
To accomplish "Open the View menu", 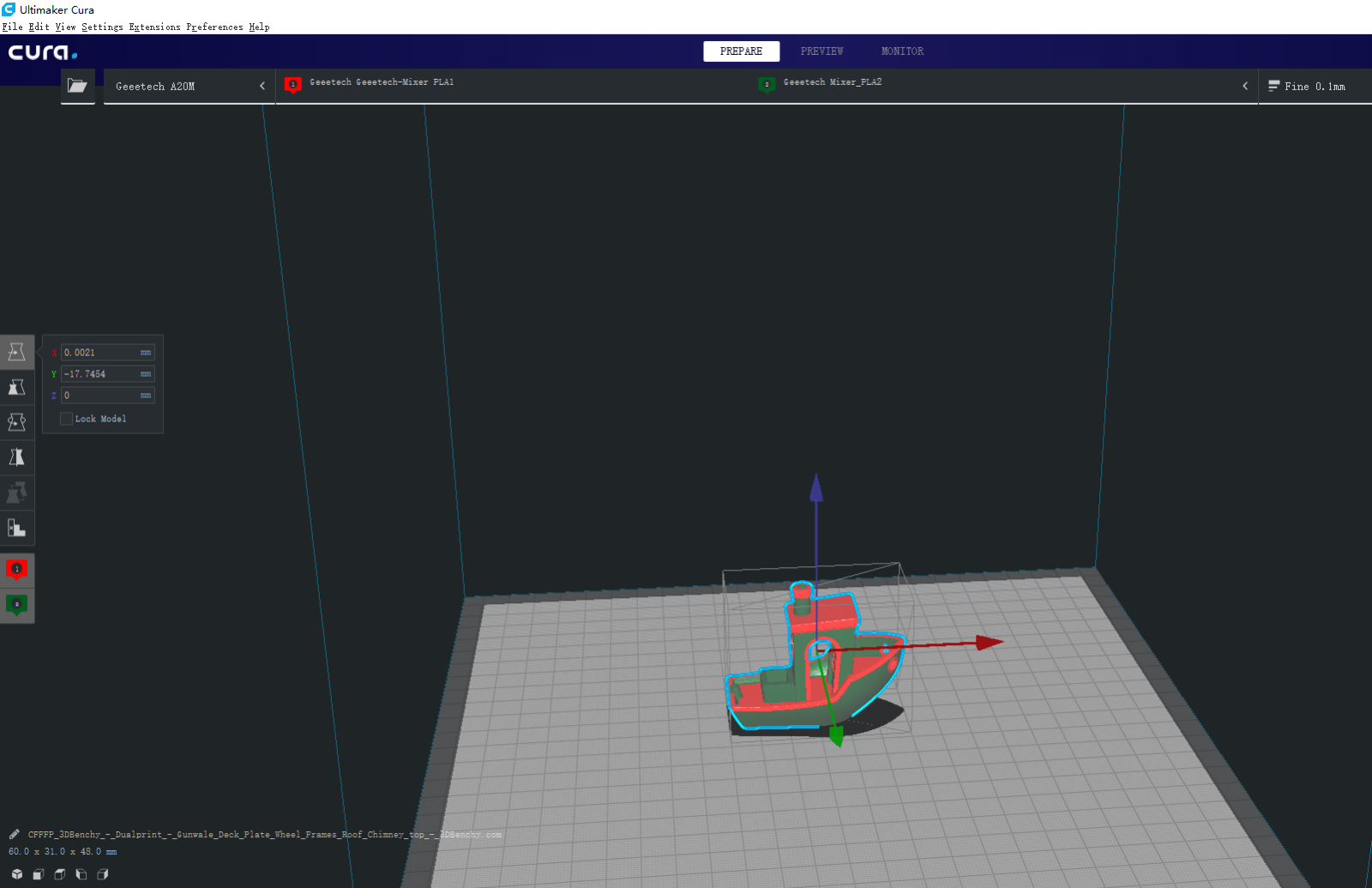I will coord(65,27).
